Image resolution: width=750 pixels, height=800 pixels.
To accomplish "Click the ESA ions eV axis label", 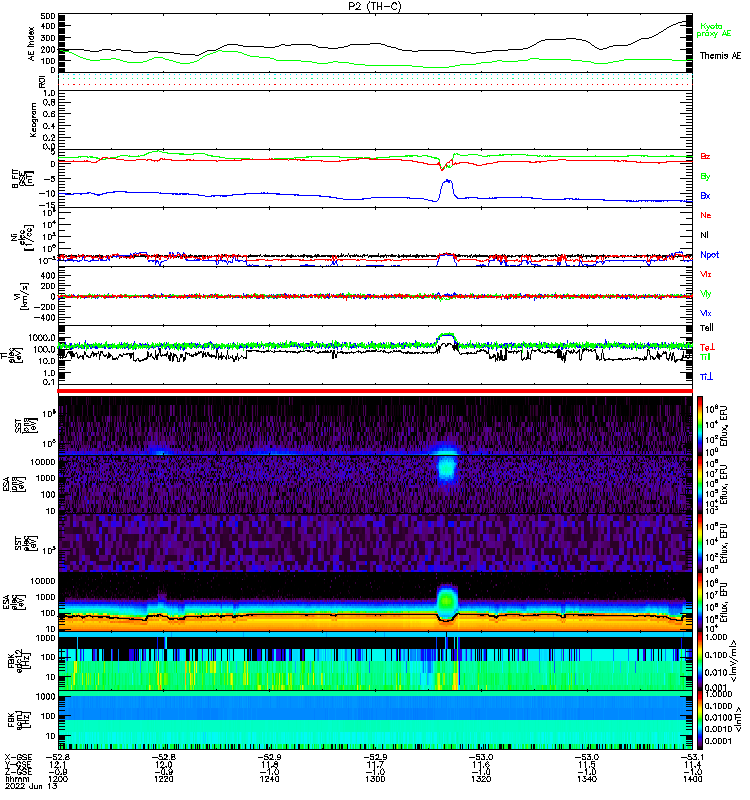I will [x=14, y=484].
